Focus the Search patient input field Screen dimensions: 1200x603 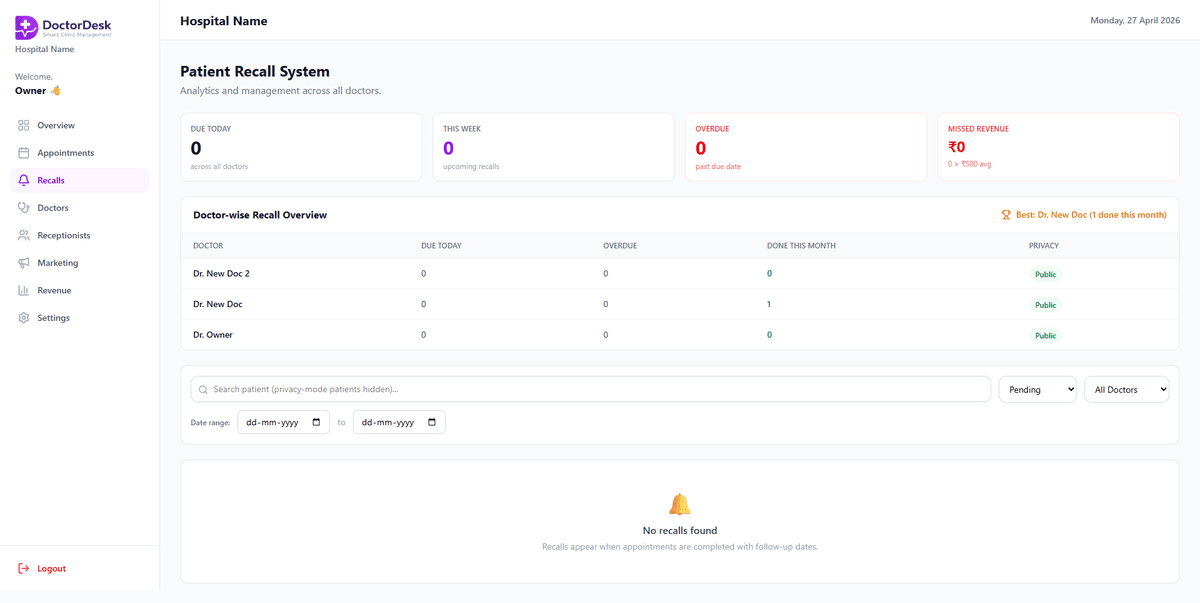(591, 390)
